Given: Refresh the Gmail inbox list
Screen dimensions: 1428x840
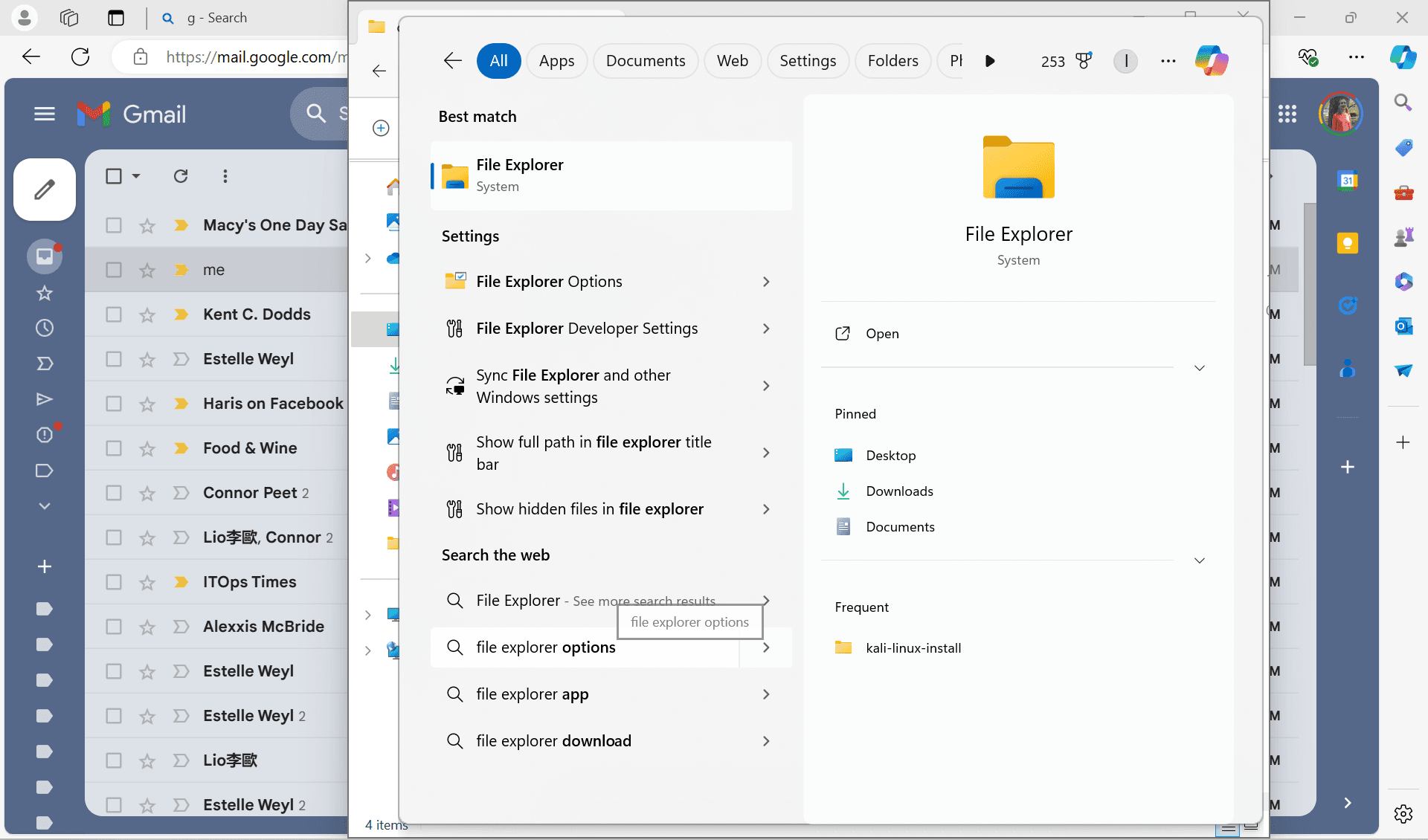Looking at the screenshot, I should point(181,176).
